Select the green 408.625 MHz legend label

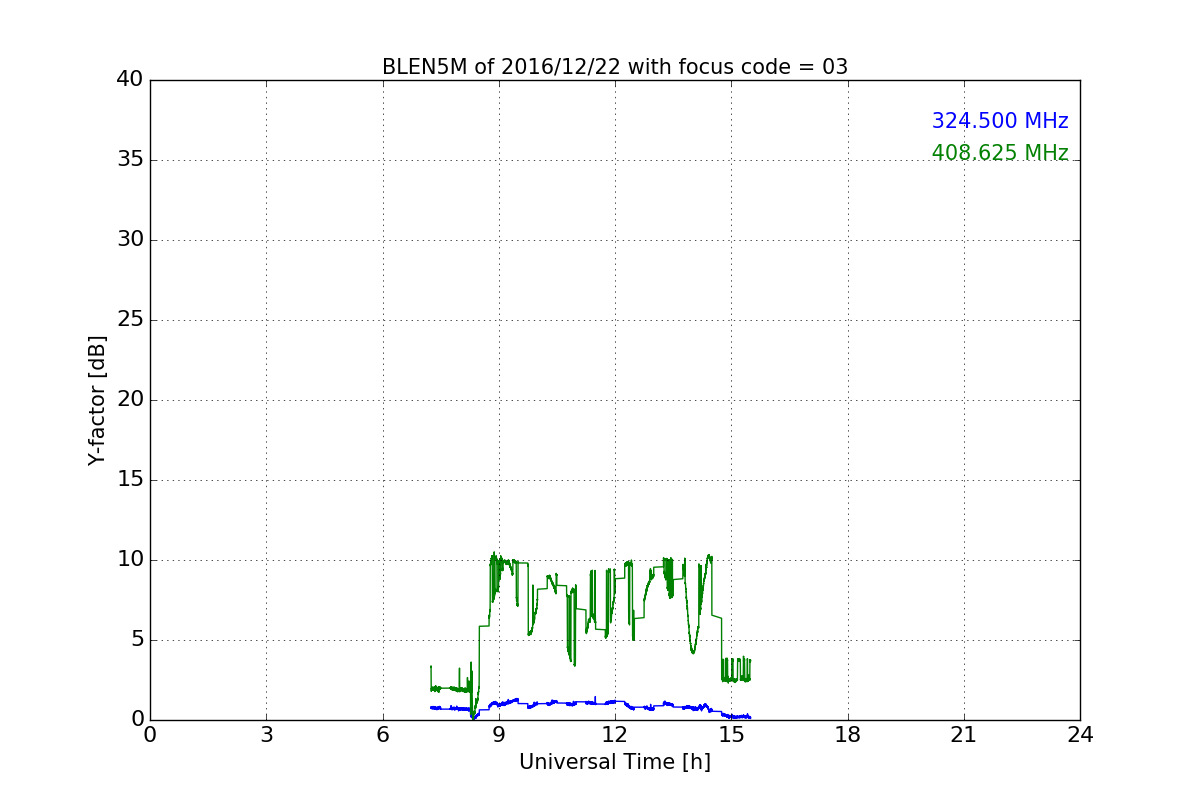click(1000, 153)
